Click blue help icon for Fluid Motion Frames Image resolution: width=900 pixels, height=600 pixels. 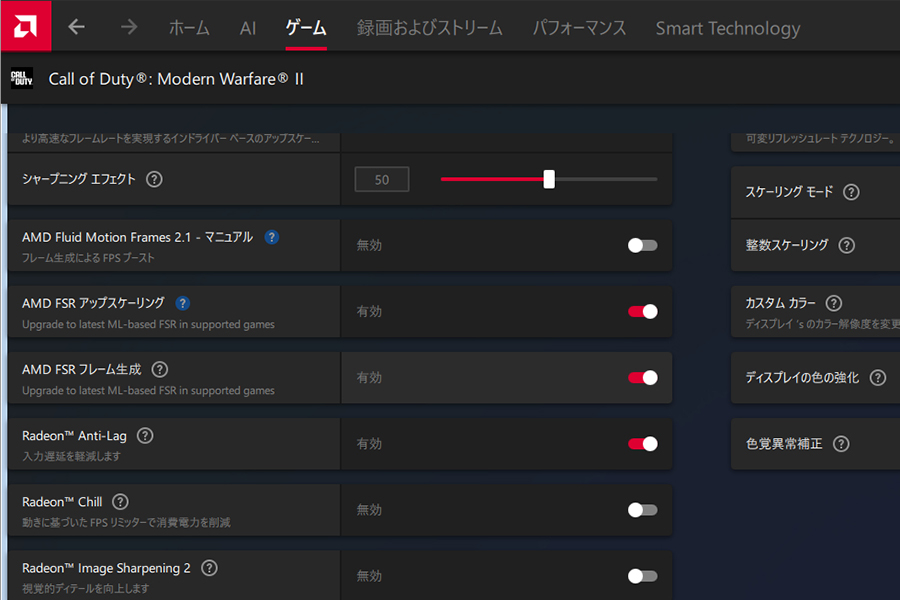tap(271, 238)
